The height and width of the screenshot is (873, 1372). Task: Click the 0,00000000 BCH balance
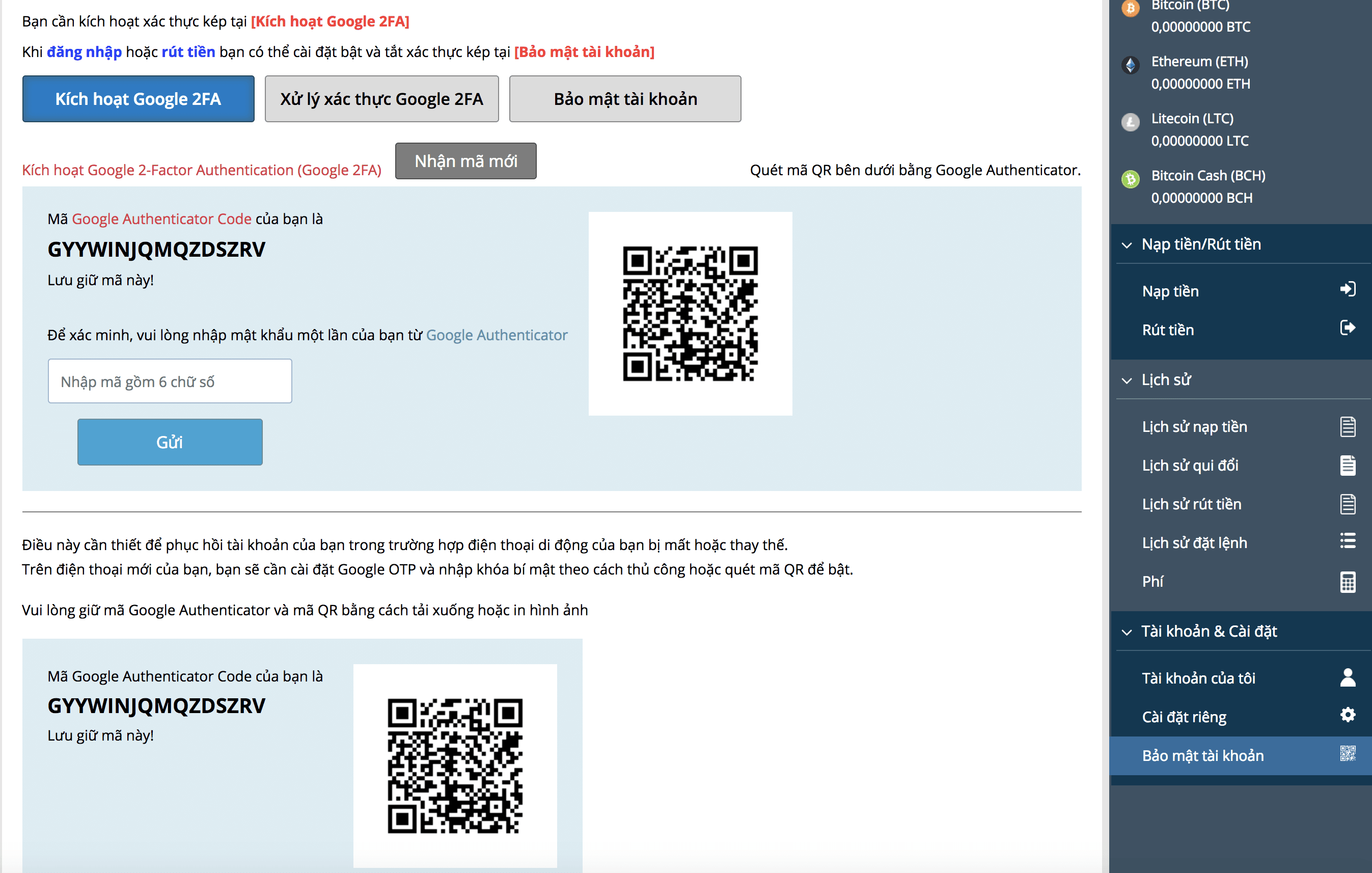click(1201, 198)
